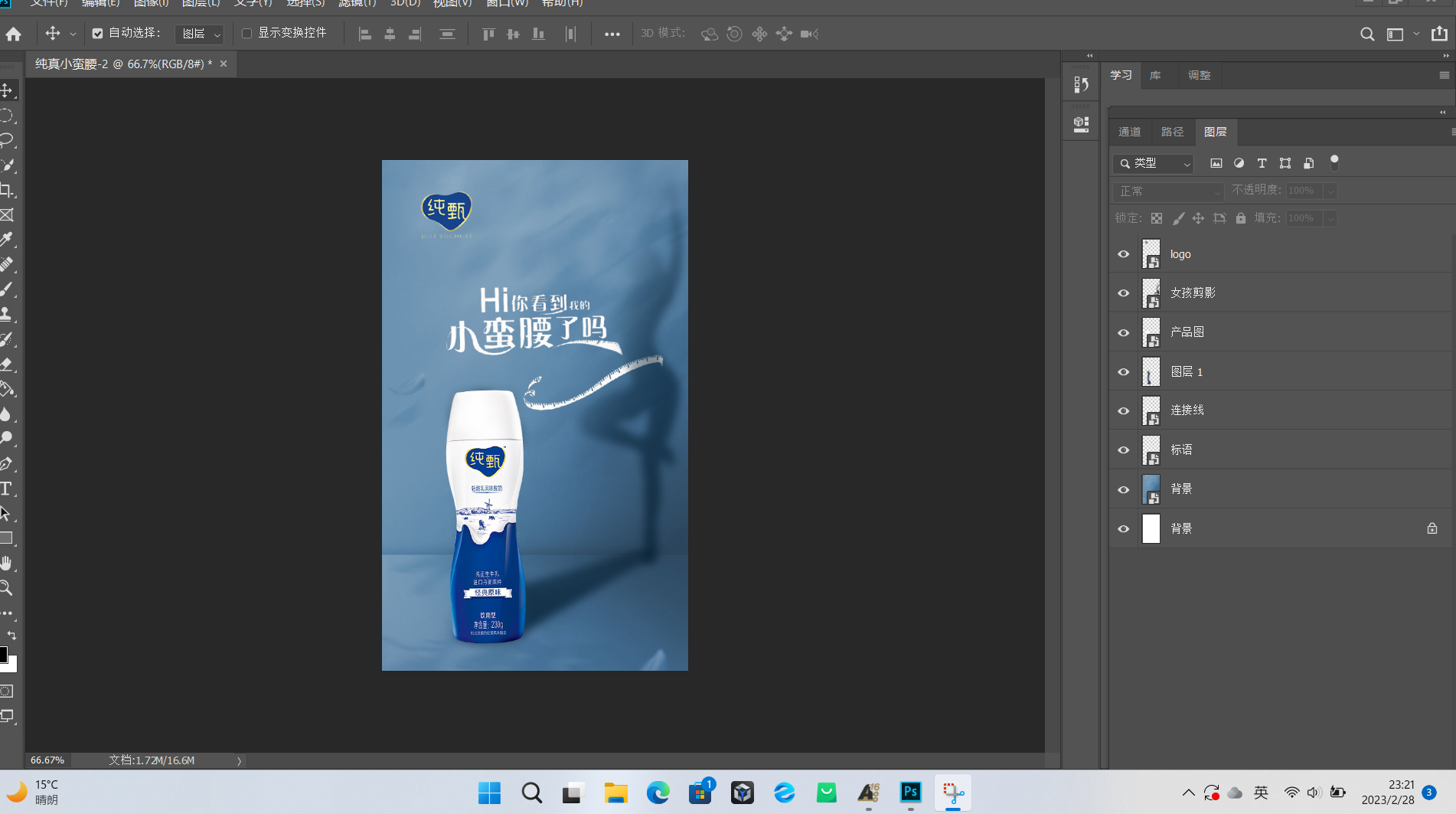
Task: Select the Hand tool
Action: click(6, 564)
